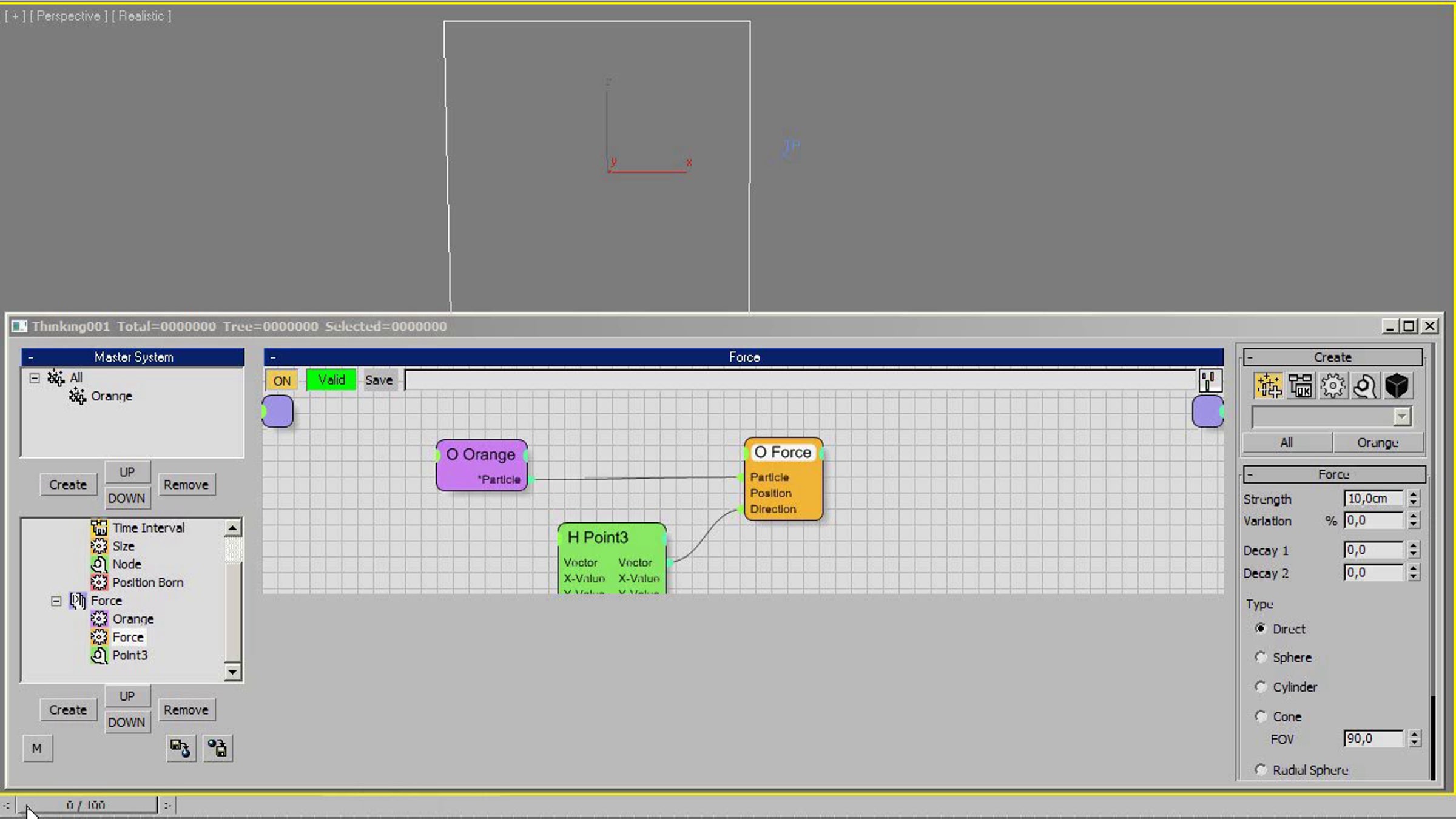Click DOWN under the DynamicSet list

[x=127, y=722]
